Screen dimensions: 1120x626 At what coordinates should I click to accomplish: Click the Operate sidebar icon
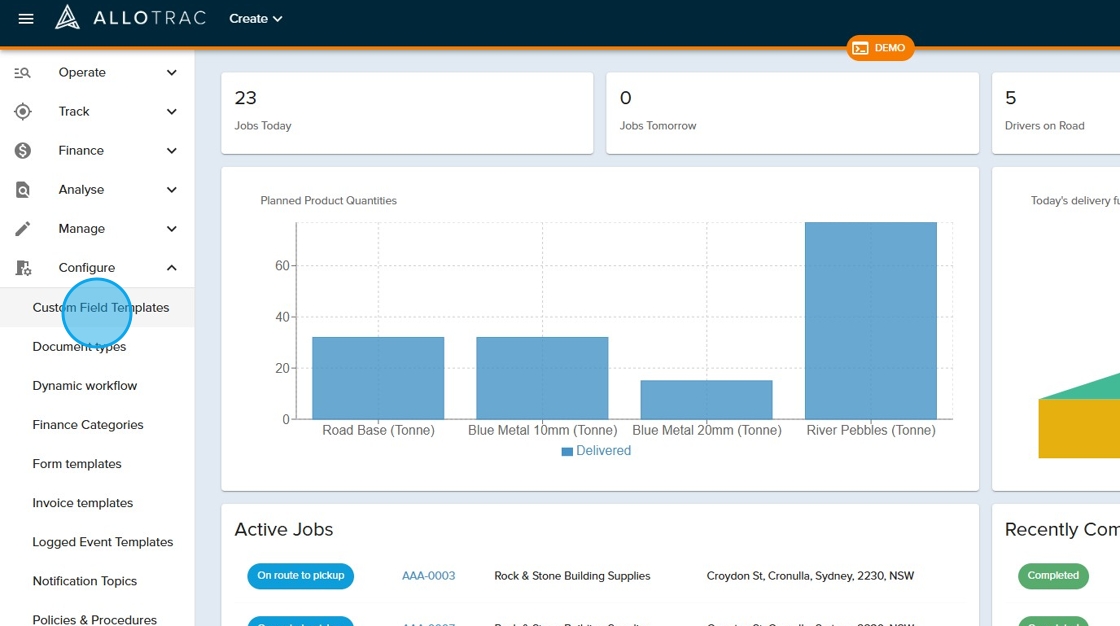click(23, 73)
